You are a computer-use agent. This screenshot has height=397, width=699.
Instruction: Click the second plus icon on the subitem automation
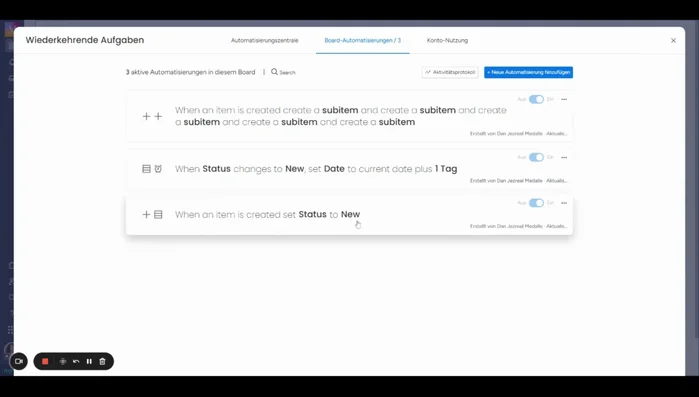(158, 116)
